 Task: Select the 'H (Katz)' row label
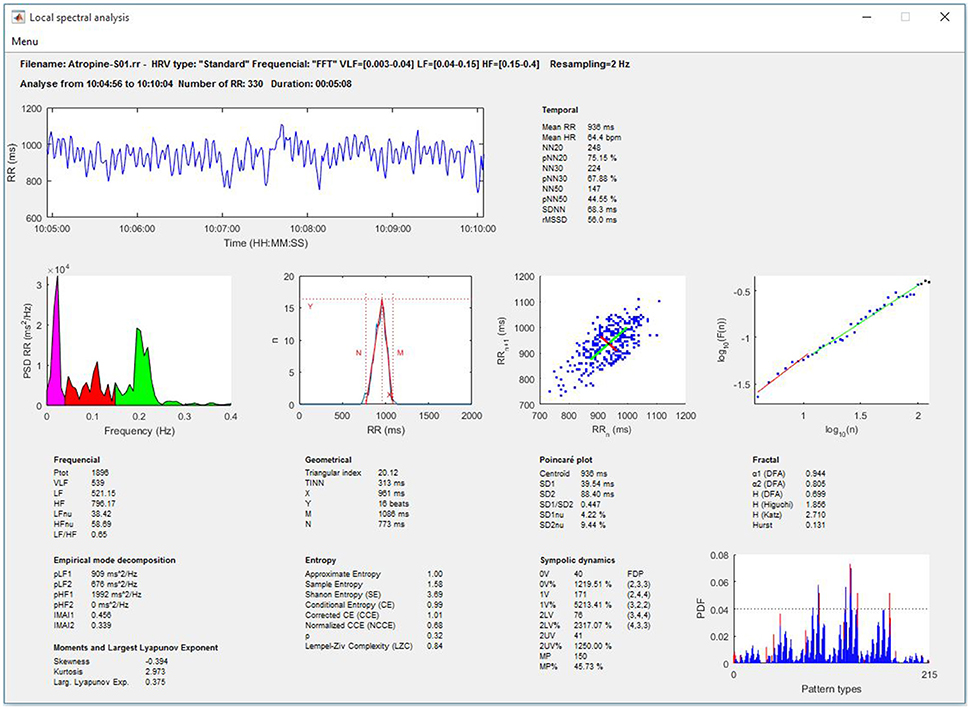[767, 515]
